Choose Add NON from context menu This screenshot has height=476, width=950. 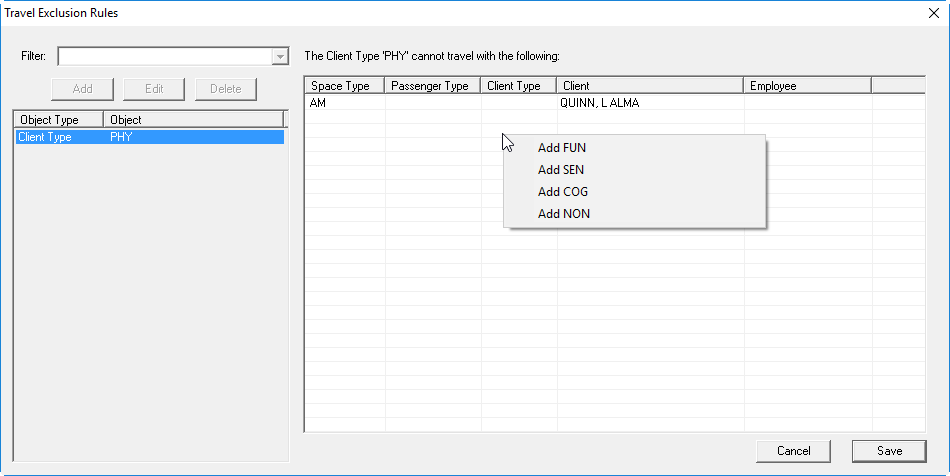pyautogui.click(x=634, y=214)
